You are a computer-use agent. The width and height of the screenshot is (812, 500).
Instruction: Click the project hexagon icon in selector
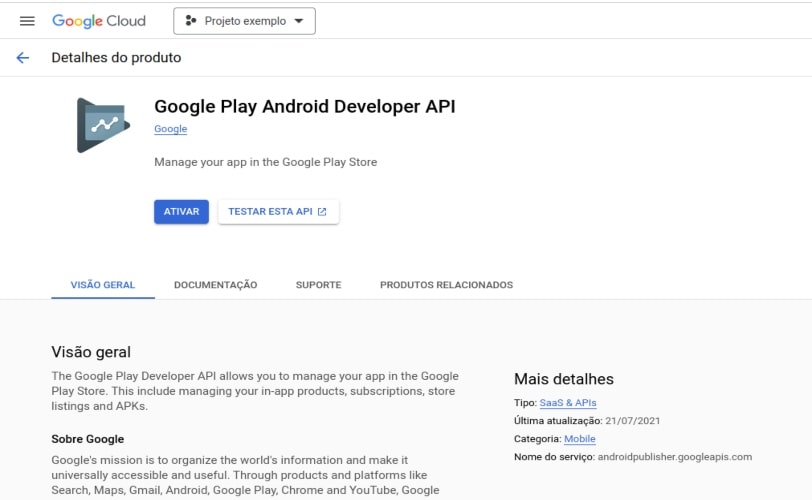(x=191, y=21)
